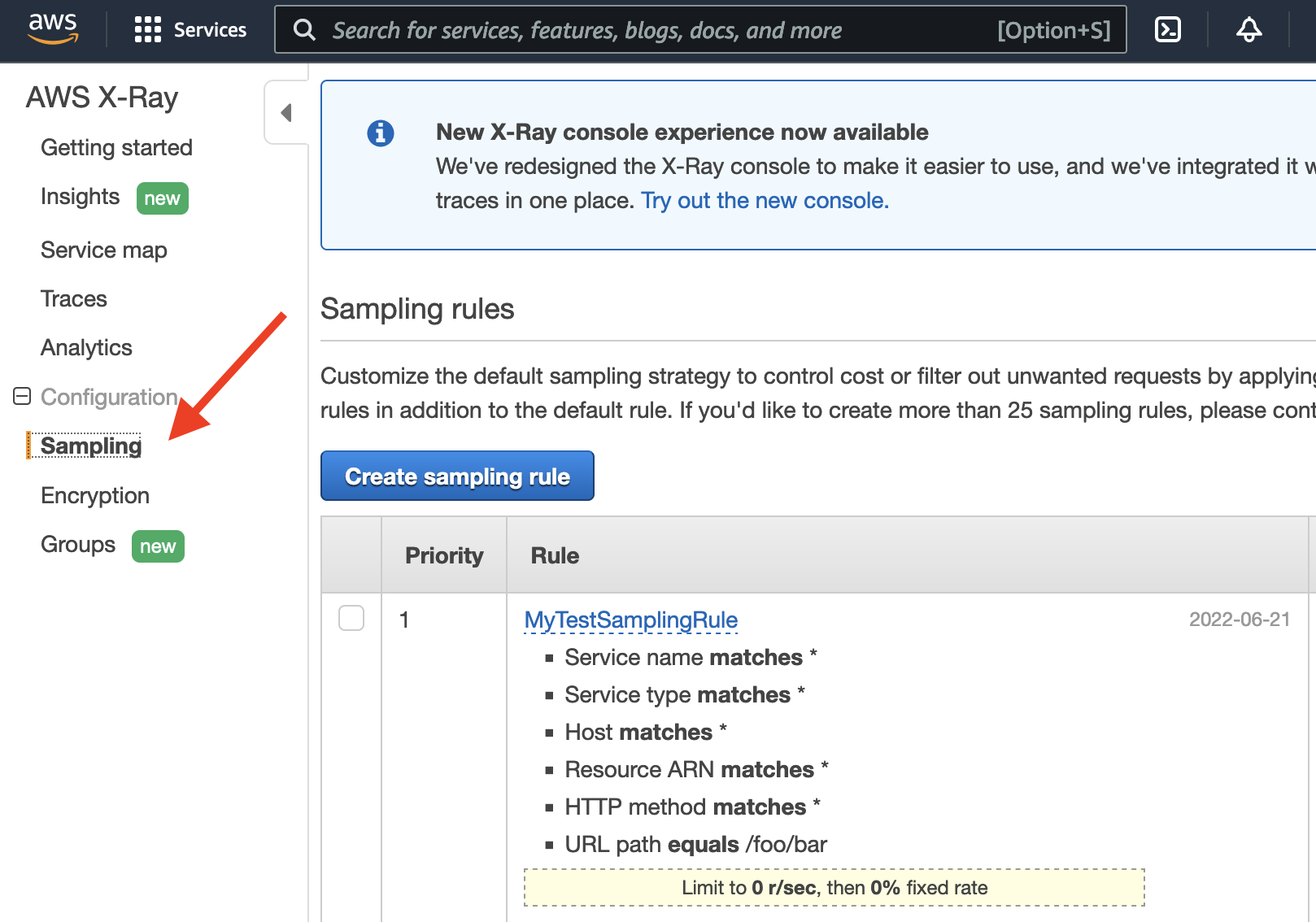Sort by Priority column header
Image resolution: width=1316 pixels, height=922 pixels.
444,555
